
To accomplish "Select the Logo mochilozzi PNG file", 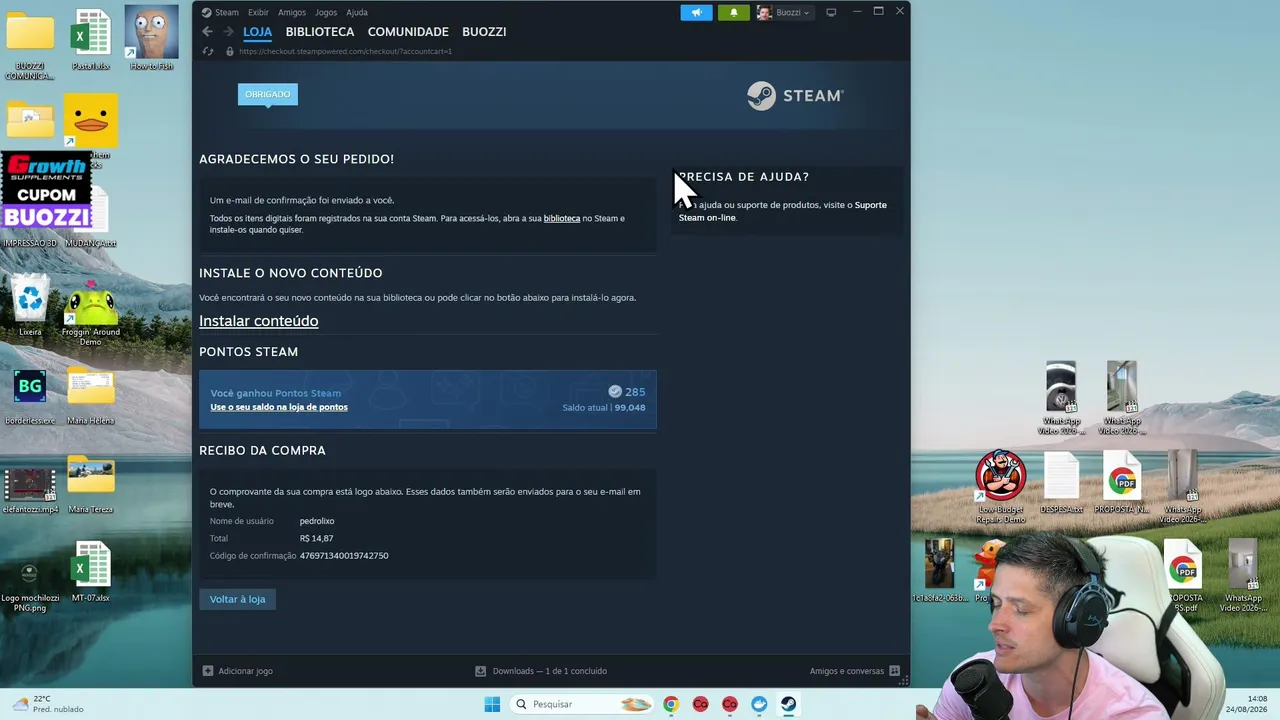I will pyautogui.click(x=30, y=586).
